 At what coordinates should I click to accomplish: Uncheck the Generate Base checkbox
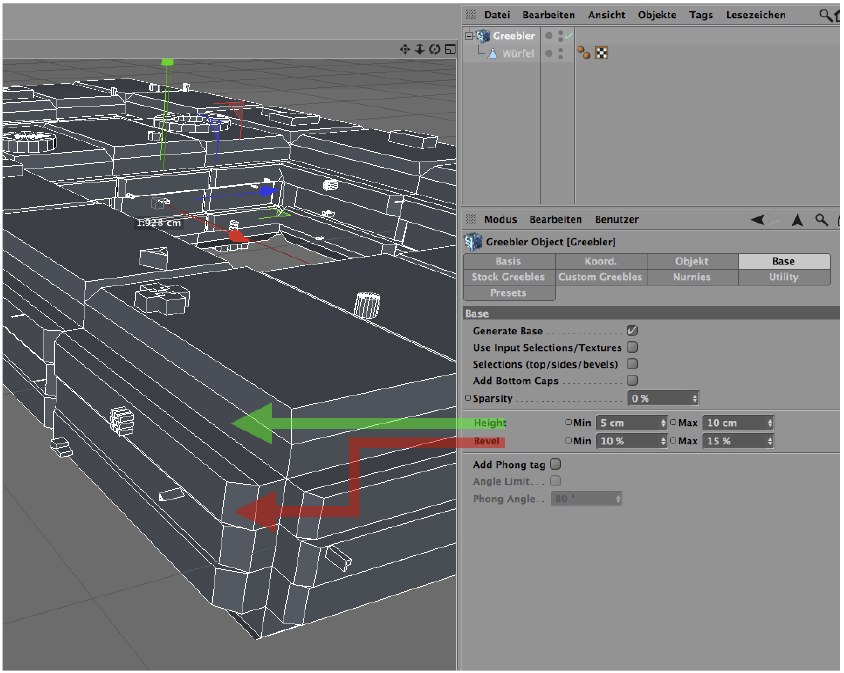click(x=632, y=331)
